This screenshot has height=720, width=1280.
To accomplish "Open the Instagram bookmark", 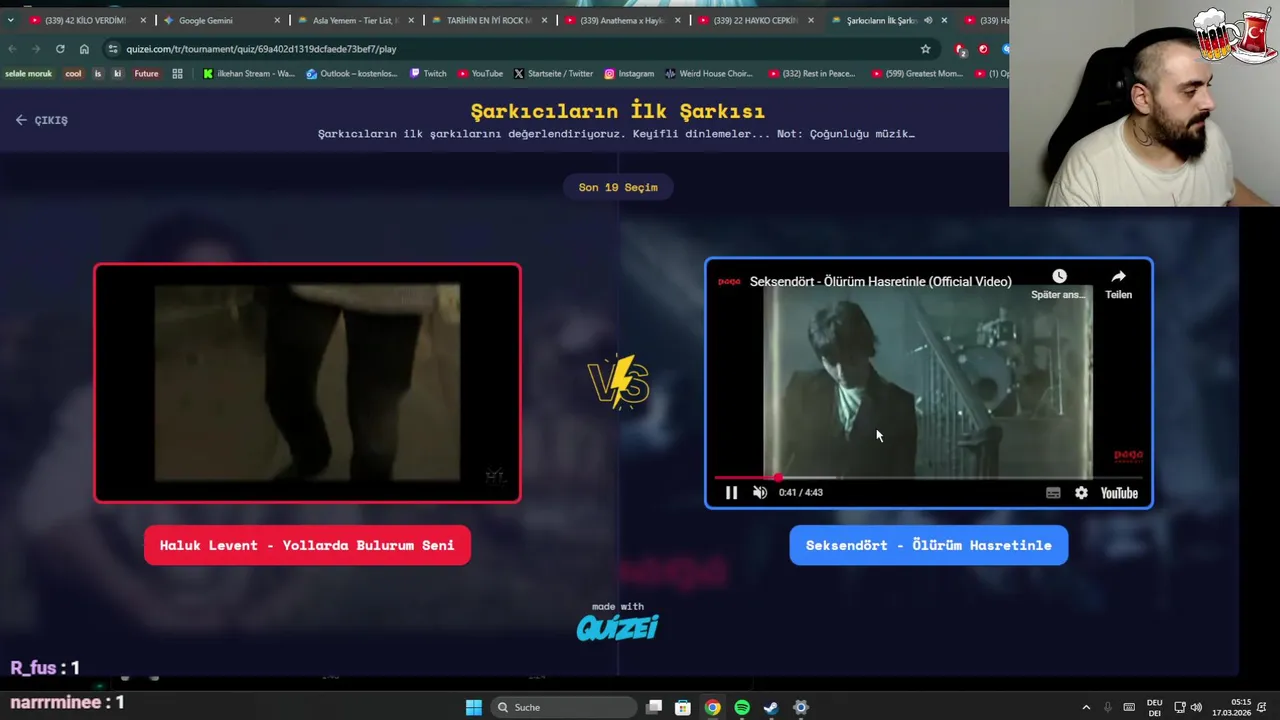I will pos(629,73).
